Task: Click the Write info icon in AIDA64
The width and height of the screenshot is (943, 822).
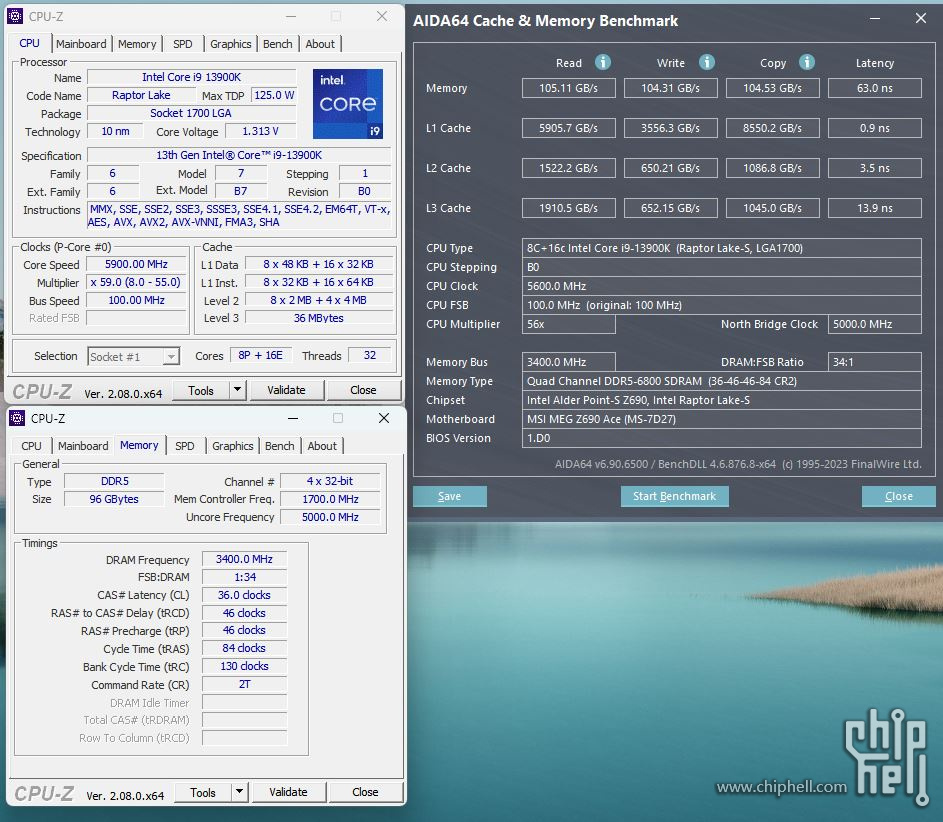Action: 707,62
